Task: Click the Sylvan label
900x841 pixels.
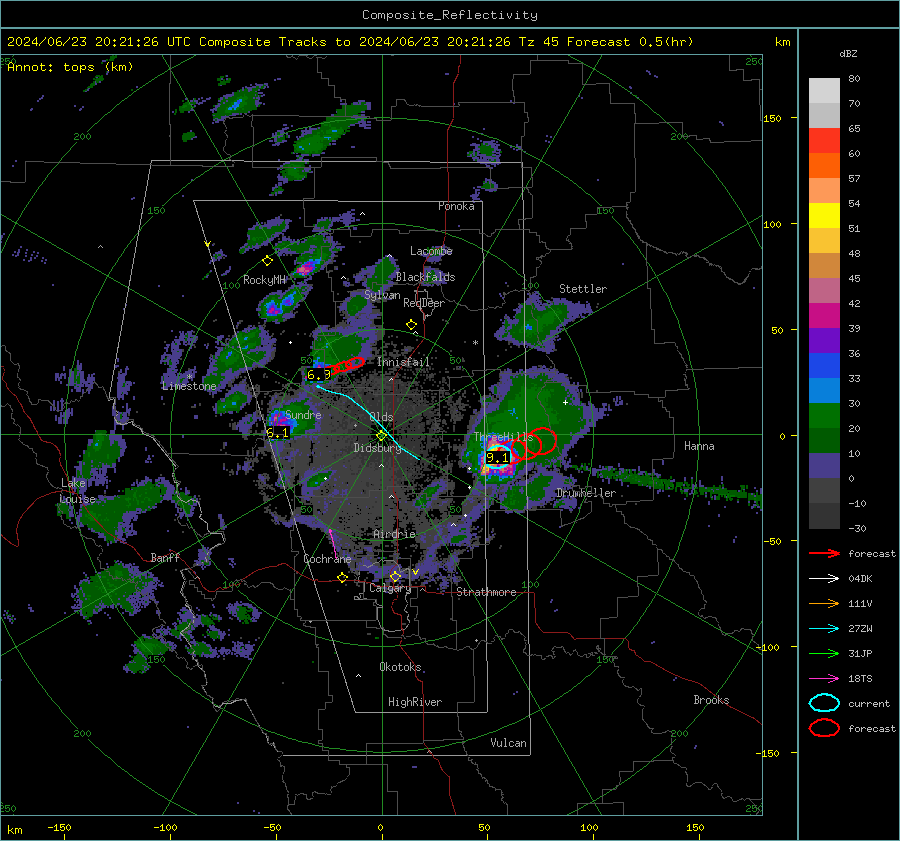Action: pos(382,295)
